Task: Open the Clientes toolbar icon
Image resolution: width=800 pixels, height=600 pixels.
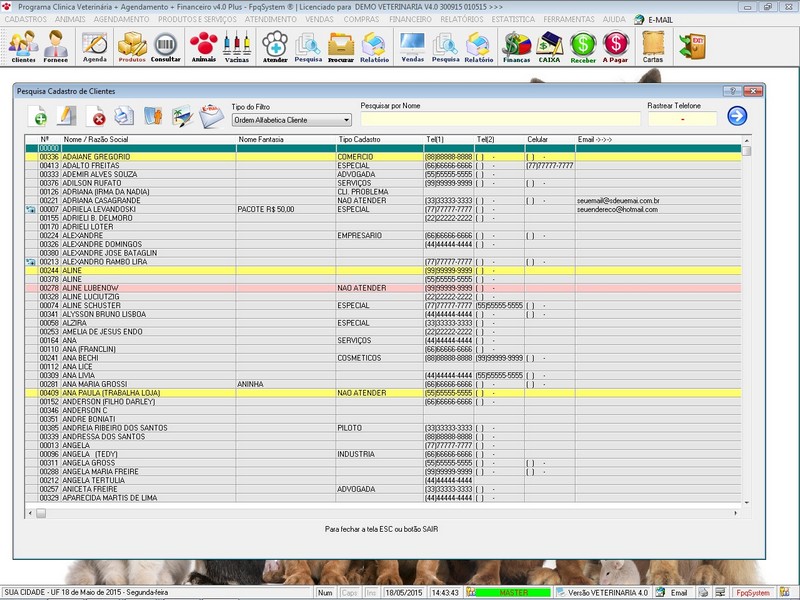Action: click(x=23, y=46)
